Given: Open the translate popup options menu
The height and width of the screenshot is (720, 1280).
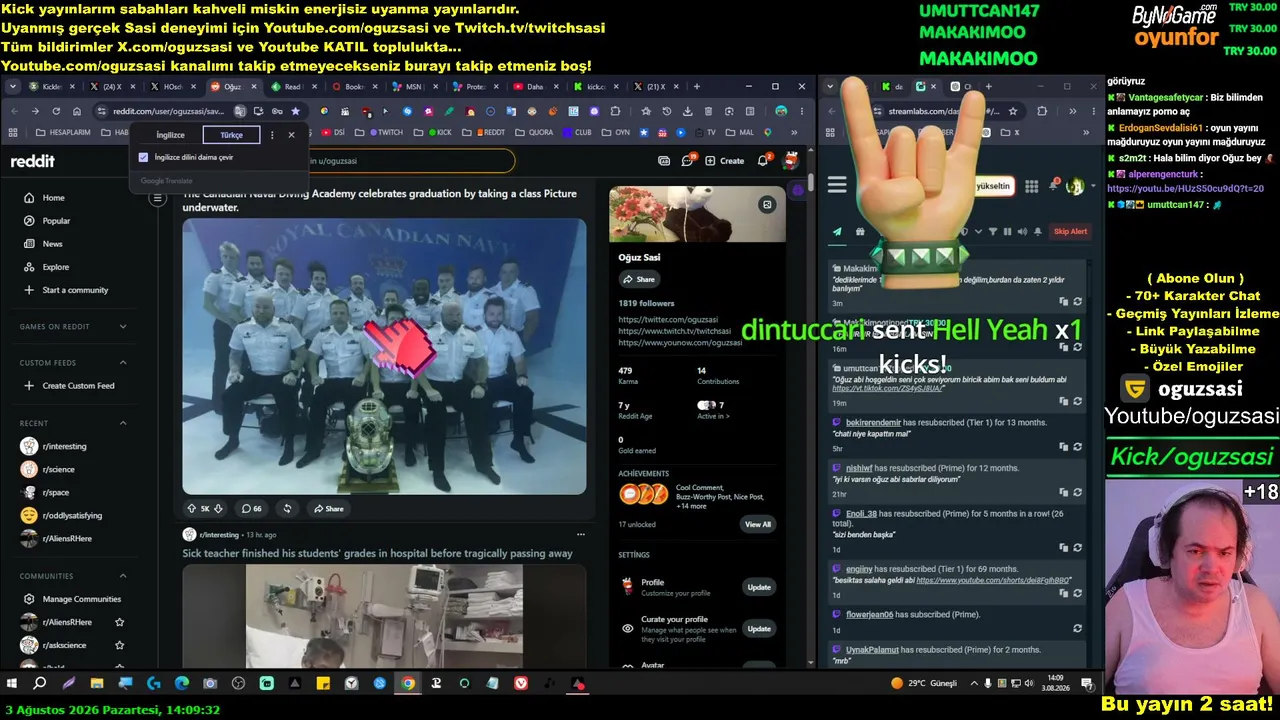Looking at the screenshot, I should tap(272, 135).
